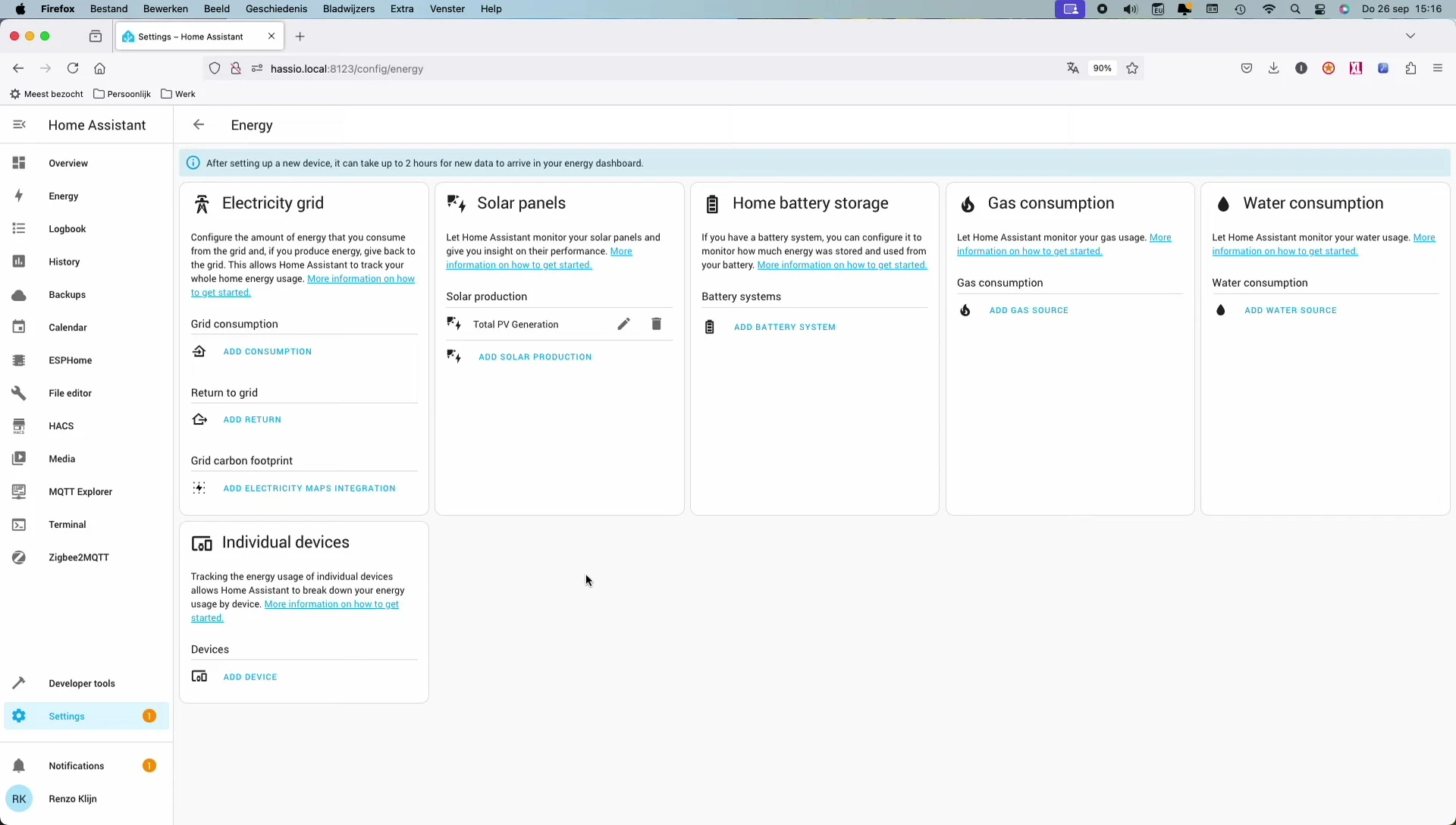Open Electricity grid more information link
Viewport: 1456px width, 825px height.
(361, 279)
